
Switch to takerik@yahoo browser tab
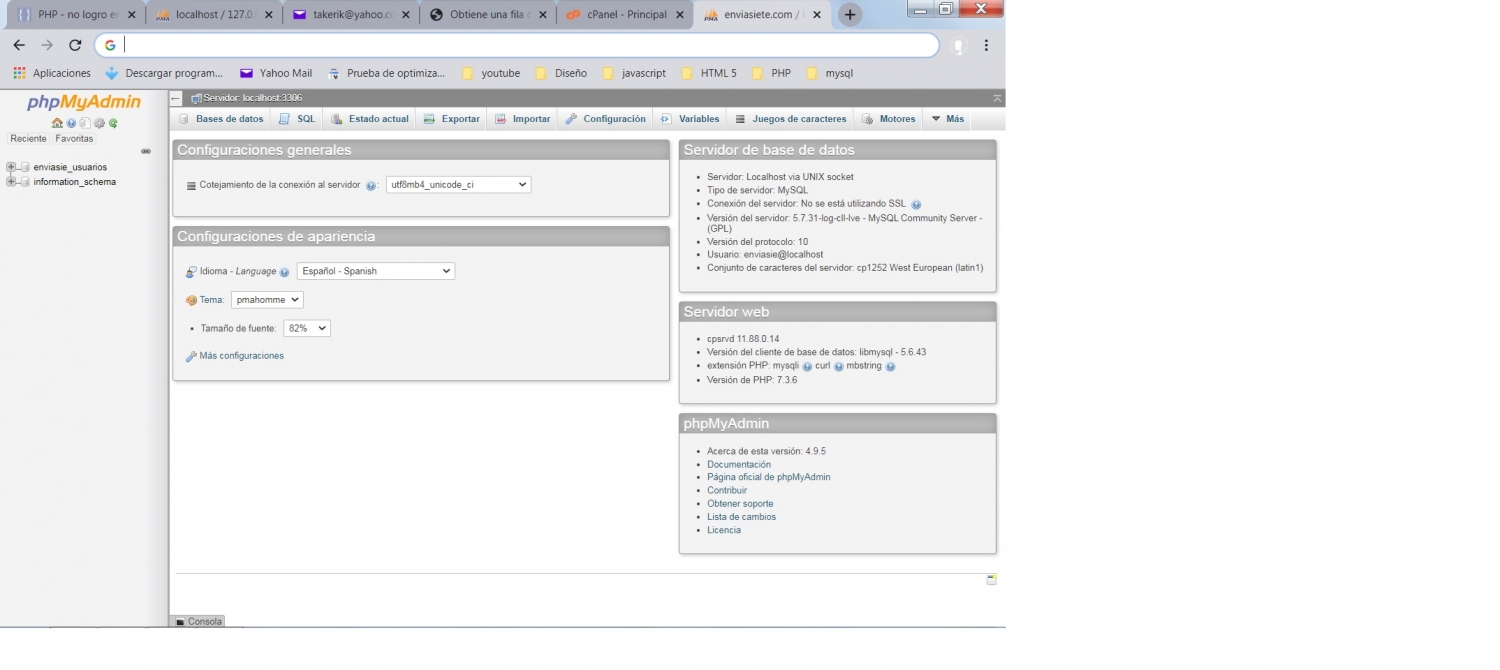click(351, 15)
